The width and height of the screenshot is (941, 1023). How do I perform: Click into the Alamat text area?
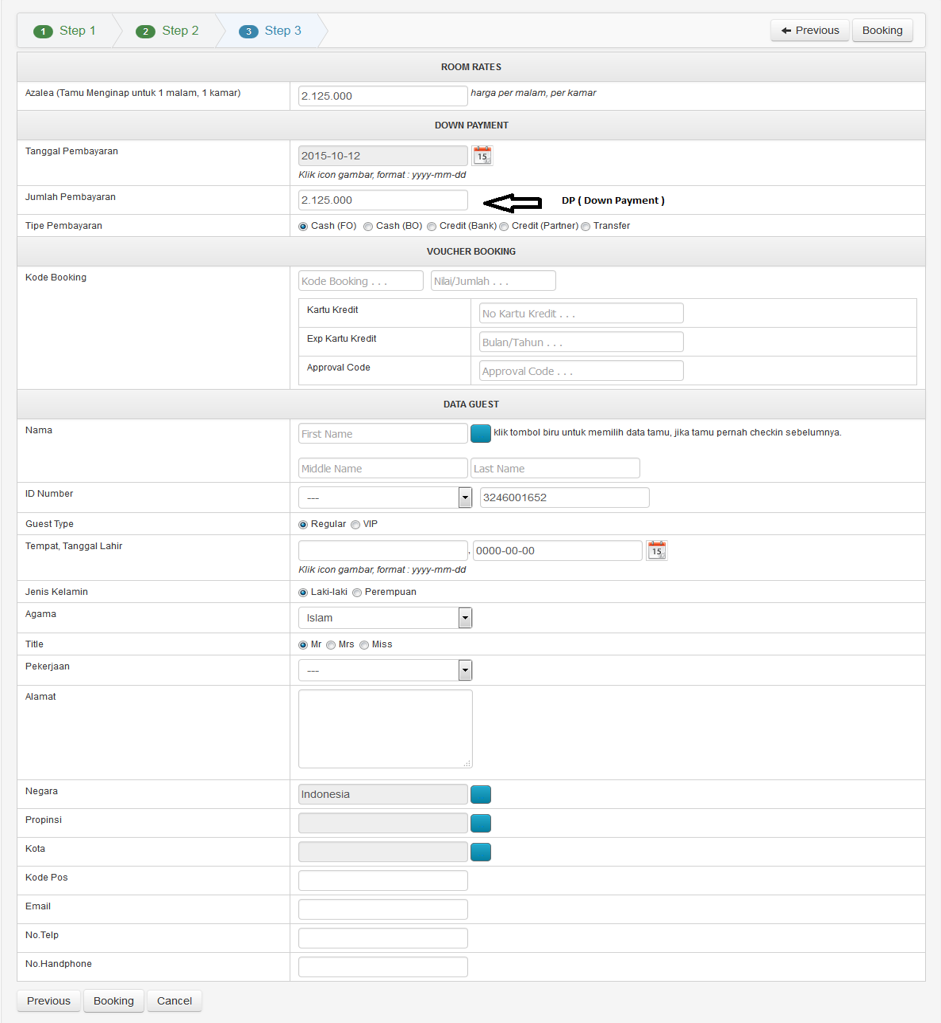385,729
